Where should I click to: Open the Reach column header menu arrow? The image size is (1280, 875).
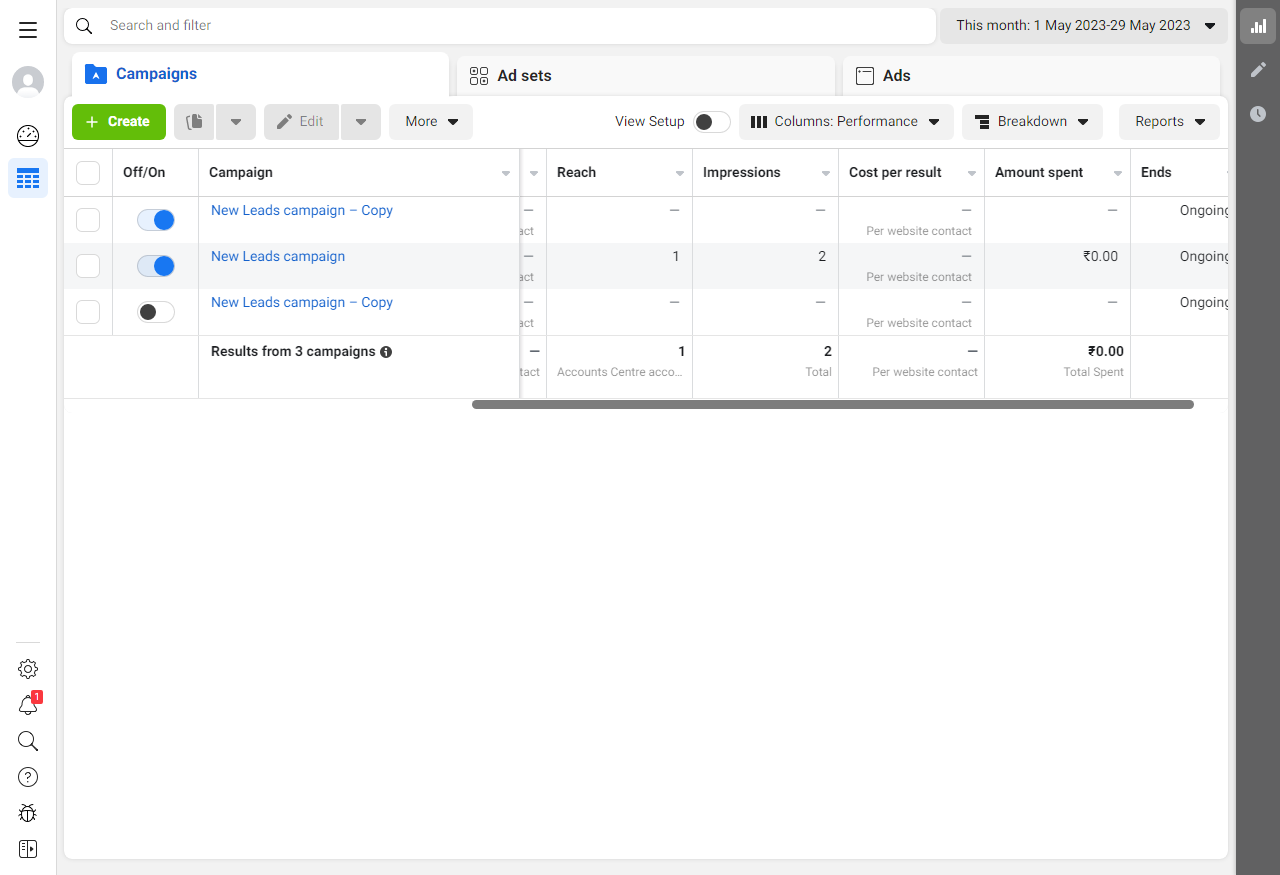tap(680, 174)
